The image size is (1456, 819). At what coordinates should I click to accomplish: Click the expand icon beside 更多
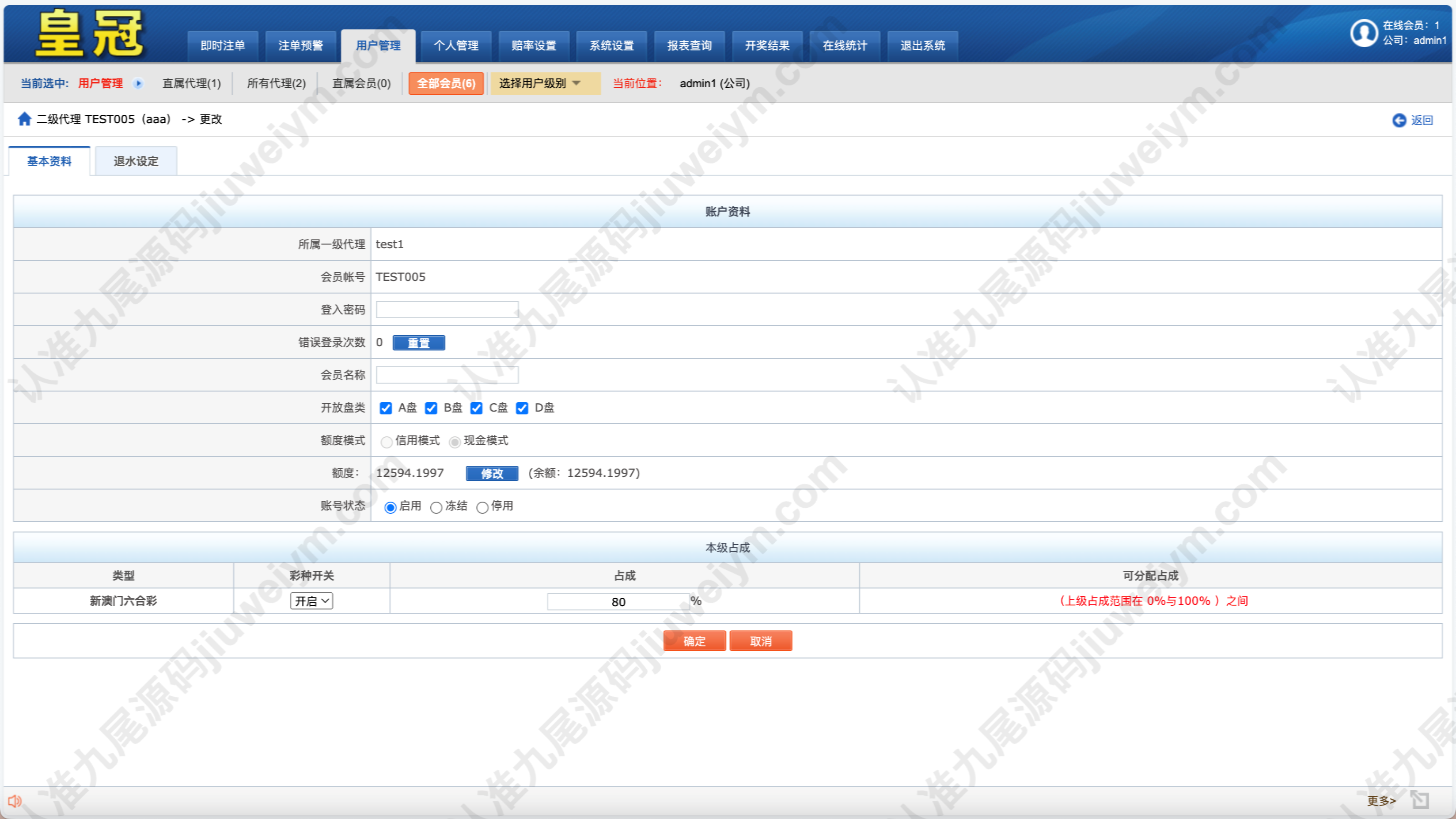coord(1420,800)
